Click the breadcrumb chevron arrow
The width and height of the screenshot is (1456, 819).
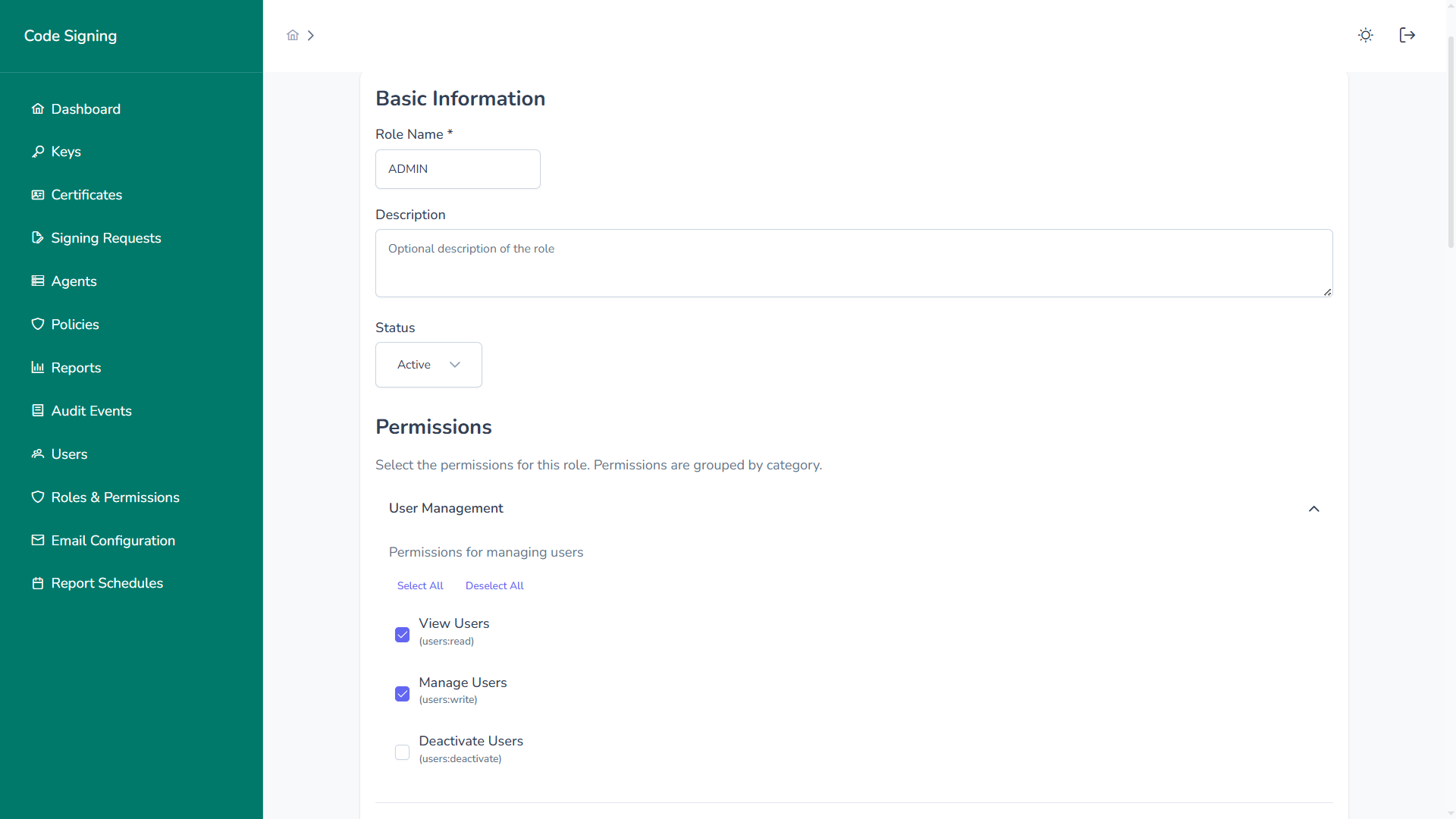(x=311, y=35)
